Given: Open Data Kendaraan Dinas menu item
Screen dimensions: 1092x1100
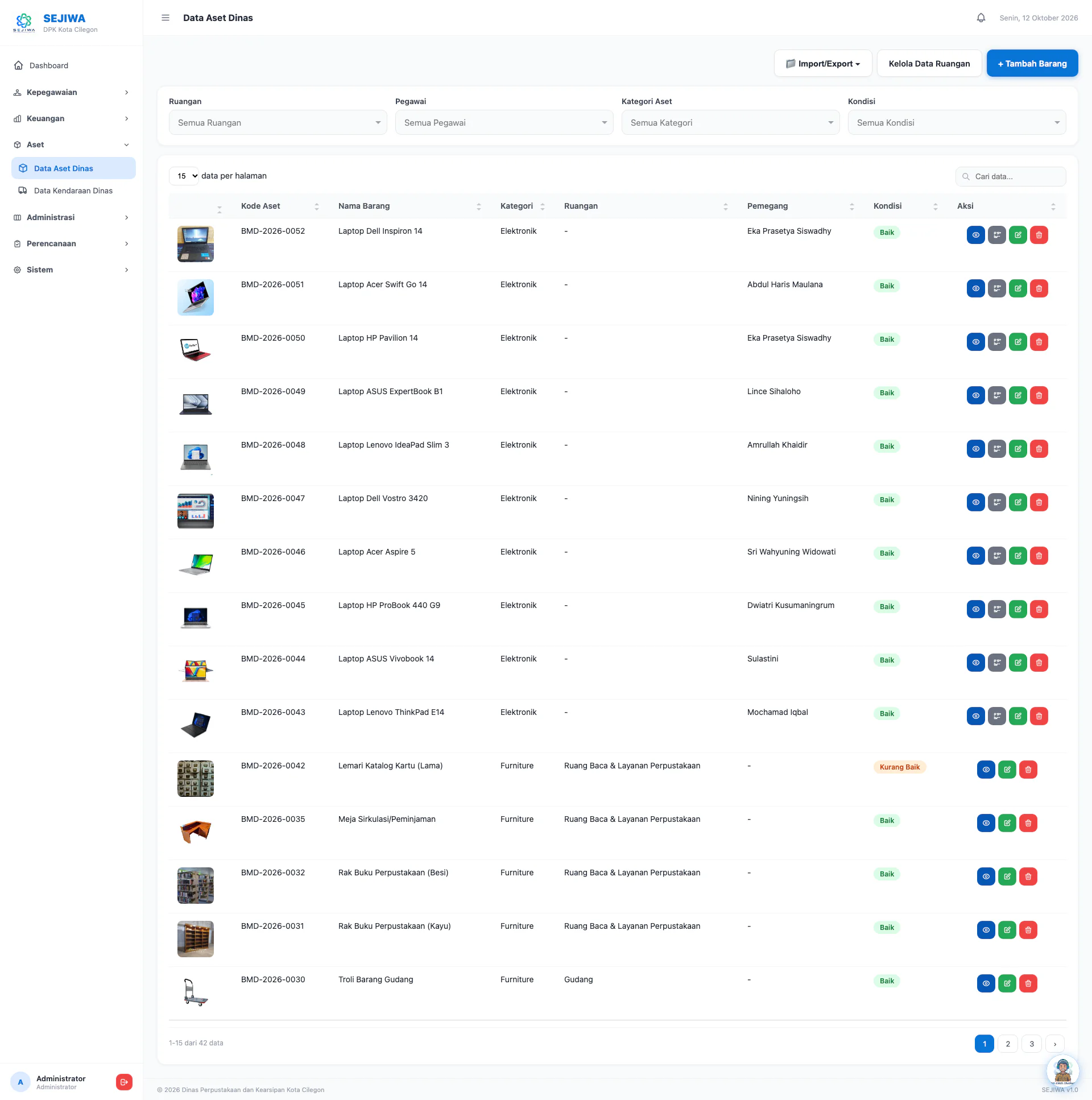Looking at the screenshot, I should click(x=73, y=191).
